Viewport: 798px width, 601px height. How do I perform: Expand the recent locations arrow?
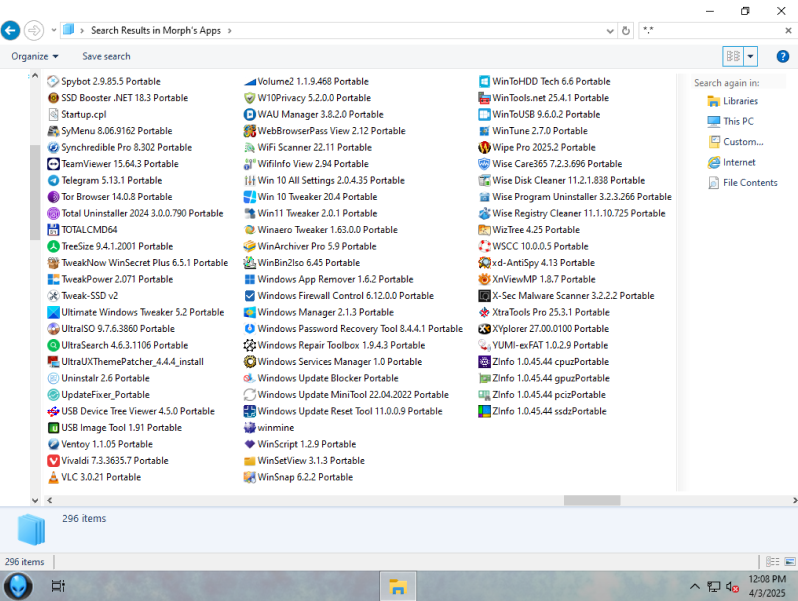click(x=54, y=31)
